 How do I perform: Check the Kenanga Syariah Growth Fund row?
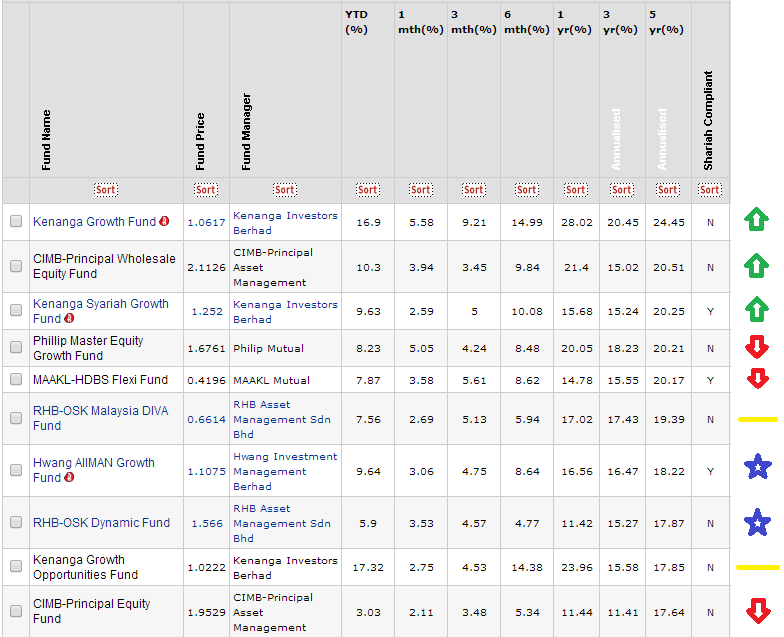(x=16, y=310)
